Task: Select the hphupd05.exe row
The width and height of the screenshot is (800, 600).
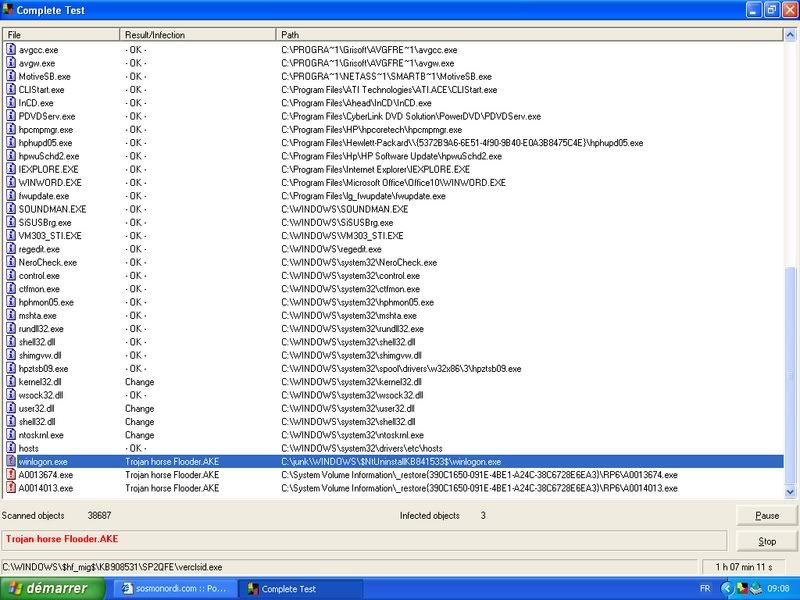Action: pos(393,142)
